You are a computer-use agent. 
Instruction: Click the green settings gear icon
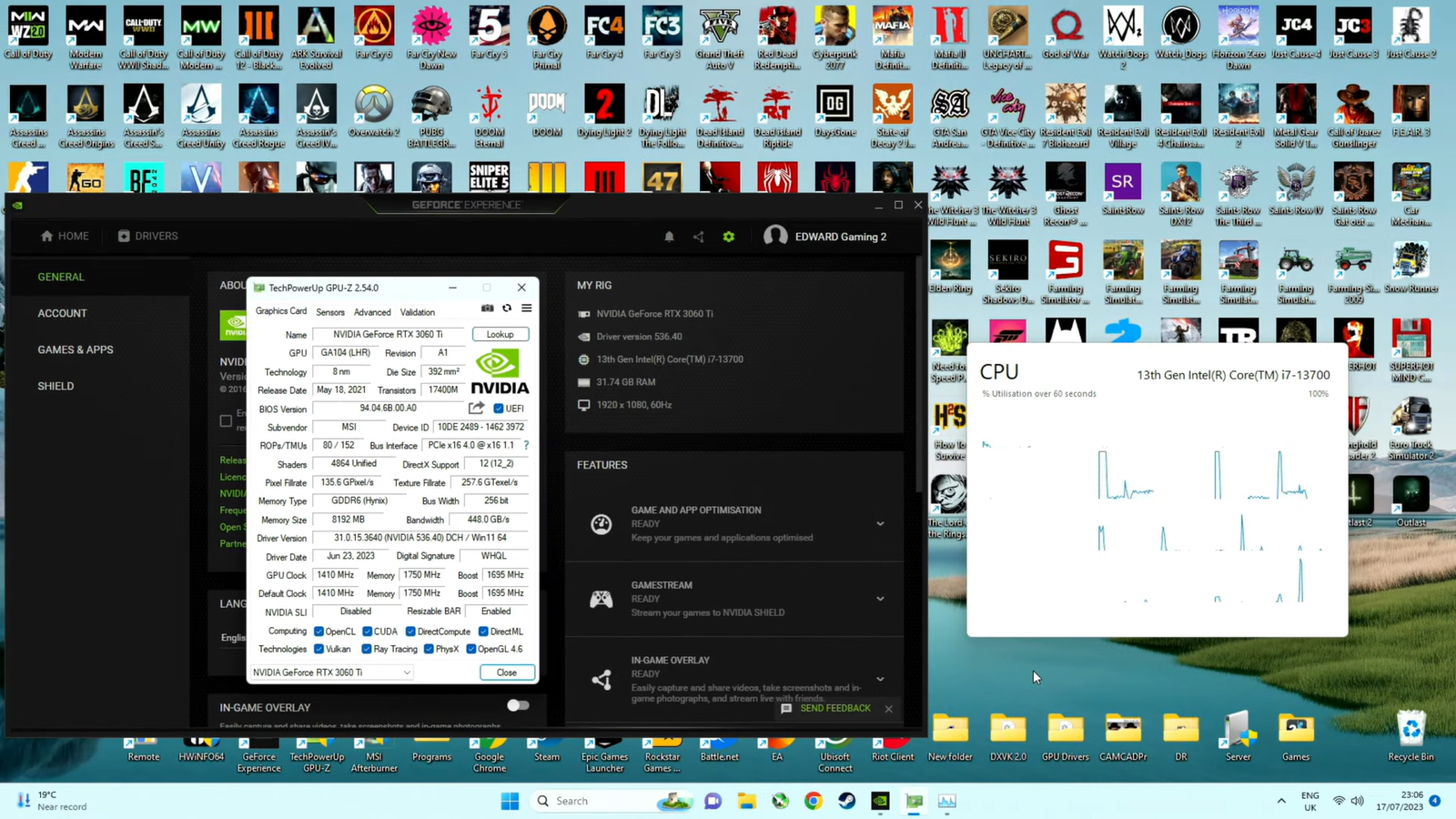(728, 237)
